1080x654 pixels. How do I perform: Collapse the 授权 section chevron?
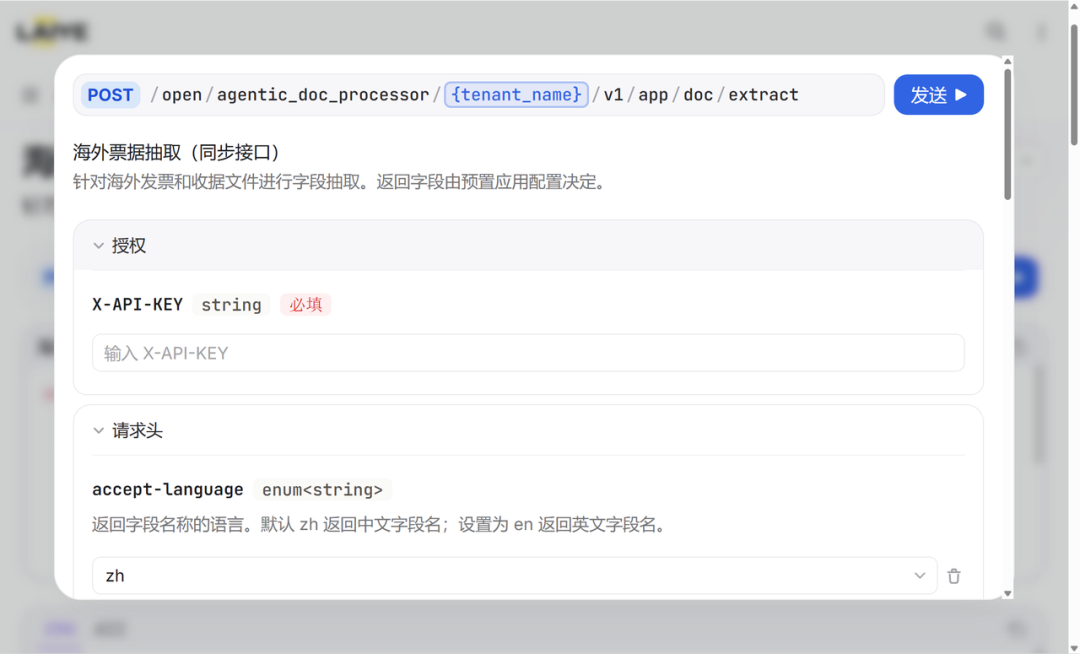(98, 246)
